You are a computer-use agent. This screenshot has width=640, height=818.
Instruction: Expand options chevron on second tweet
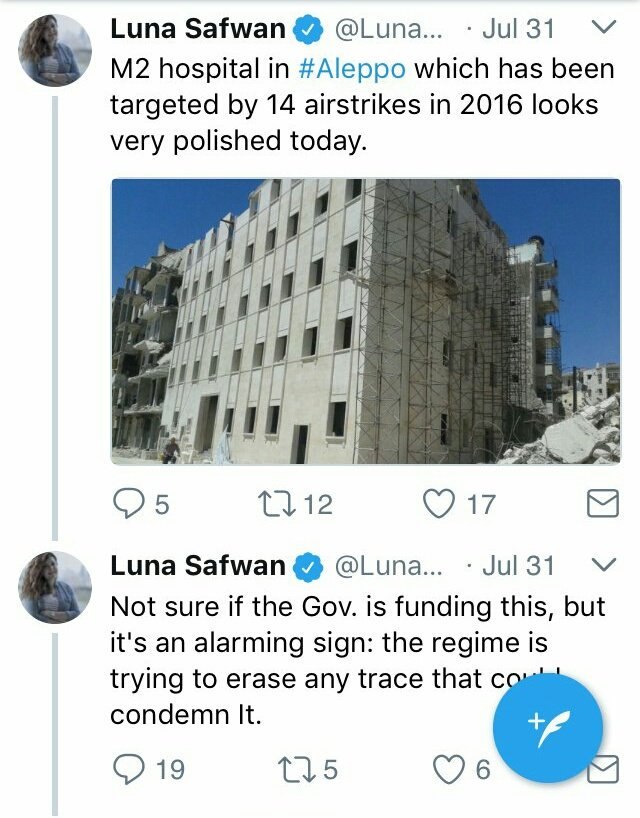click(605, 564)
